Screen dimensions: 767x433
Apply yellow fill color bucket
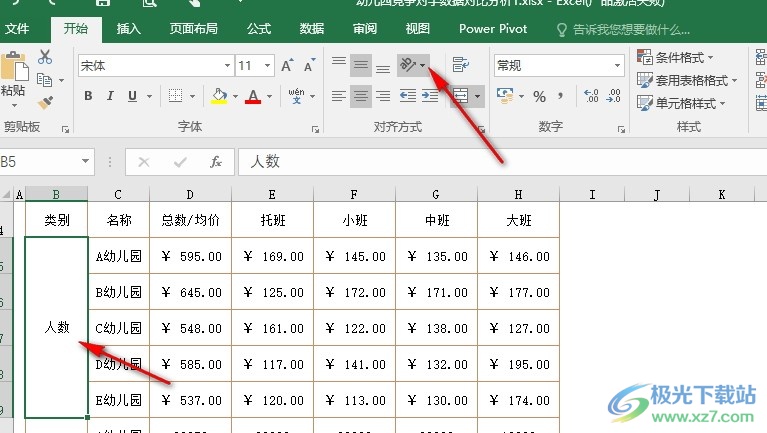(220, 96)
